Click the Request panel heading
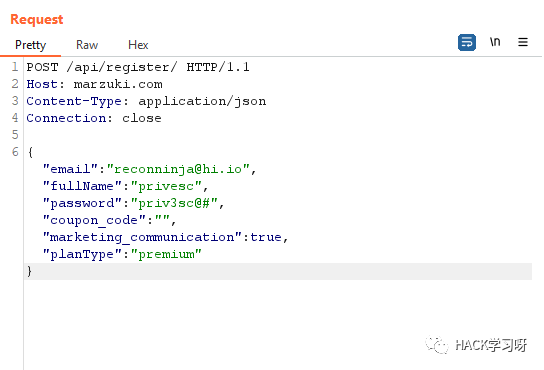The width and height of the screenshot is (544, 370). coord(37,19)
